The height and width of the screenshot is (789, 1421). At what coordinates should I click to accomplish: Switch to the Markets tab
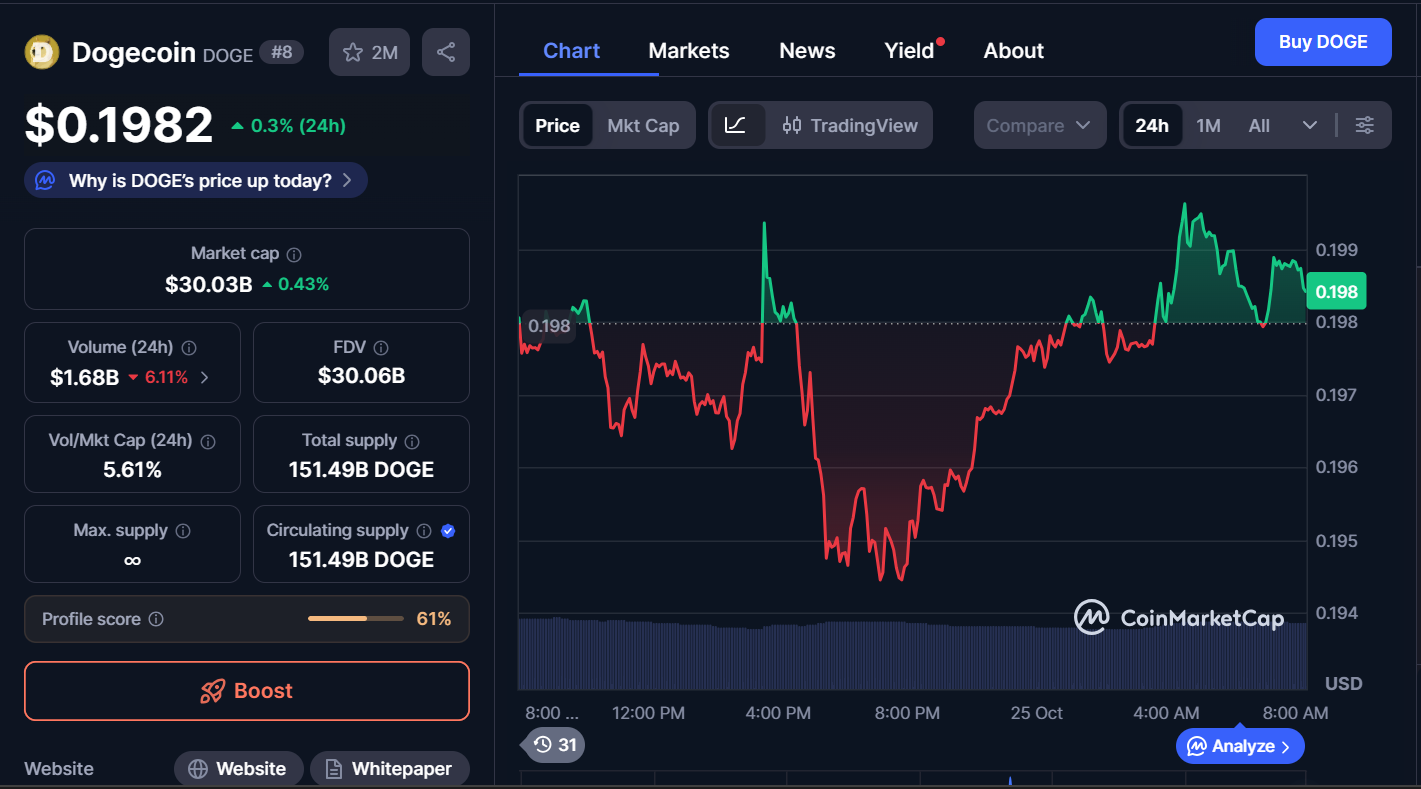(688, 51)
